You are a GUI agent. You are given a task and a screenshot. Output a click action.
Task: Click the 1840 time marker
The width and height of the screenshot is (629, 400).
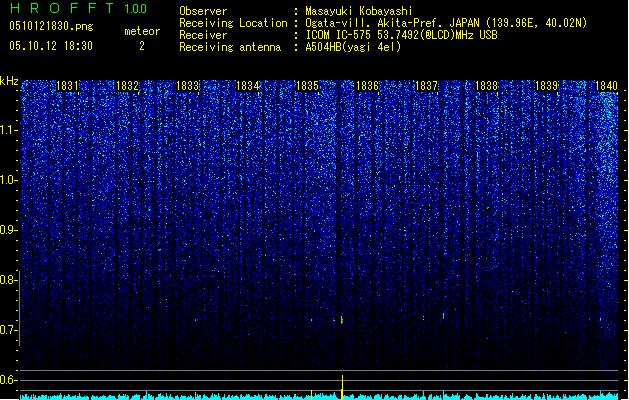pos(606,85)
